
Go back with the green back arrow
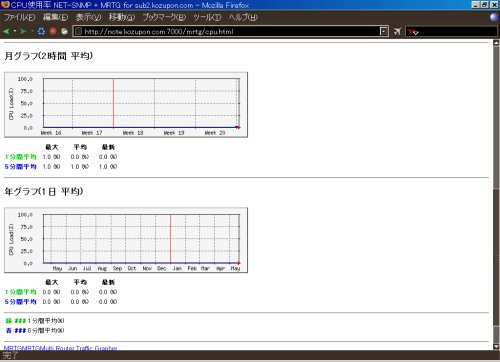6,31
